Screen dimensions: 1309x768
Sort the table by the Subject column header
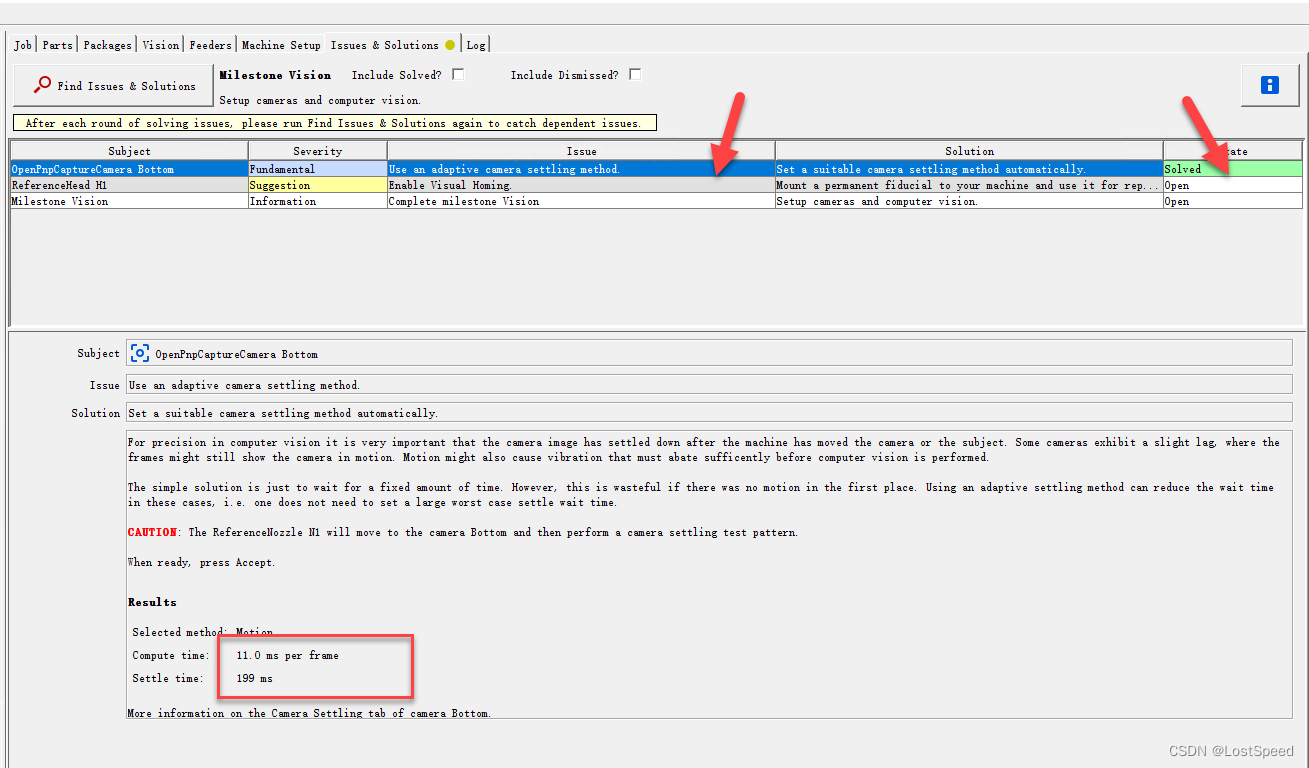tap(130, 151)
